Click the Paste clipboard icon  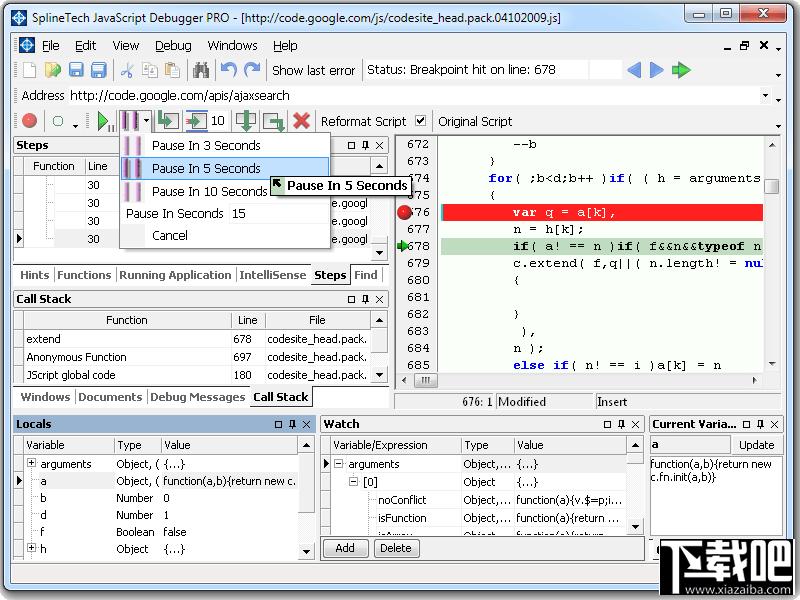(x=172, y=70)
